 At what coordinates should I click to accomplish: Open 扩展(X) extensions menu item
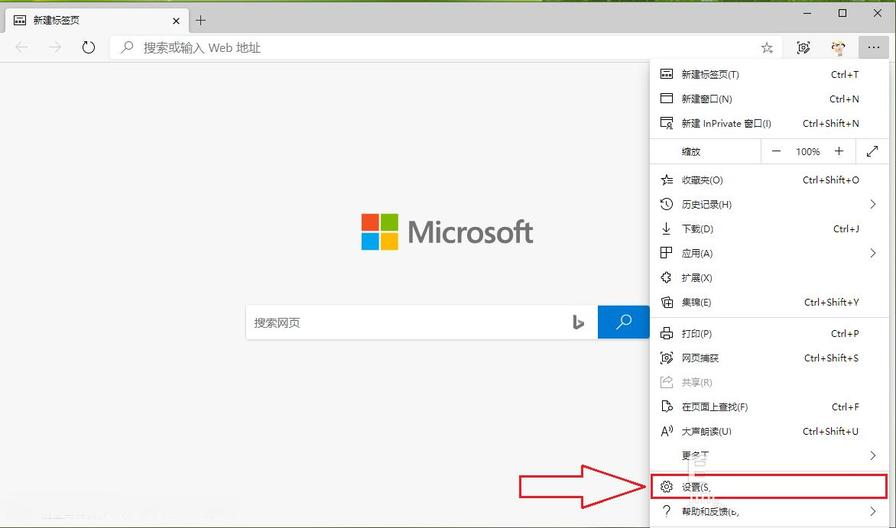[769, 278]
